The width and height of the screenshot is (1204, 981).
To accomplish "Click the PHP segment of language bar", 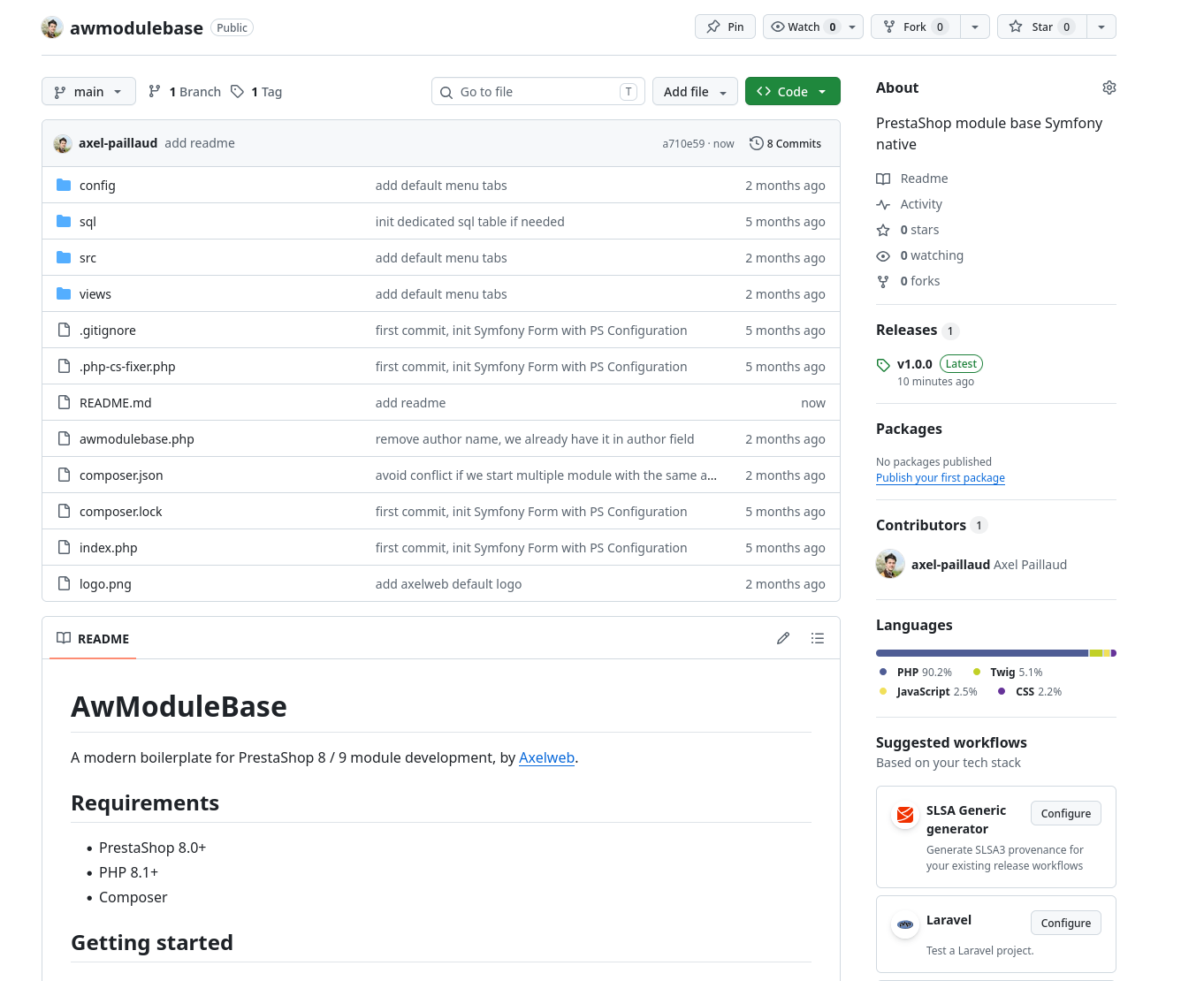I will [981, 653].
